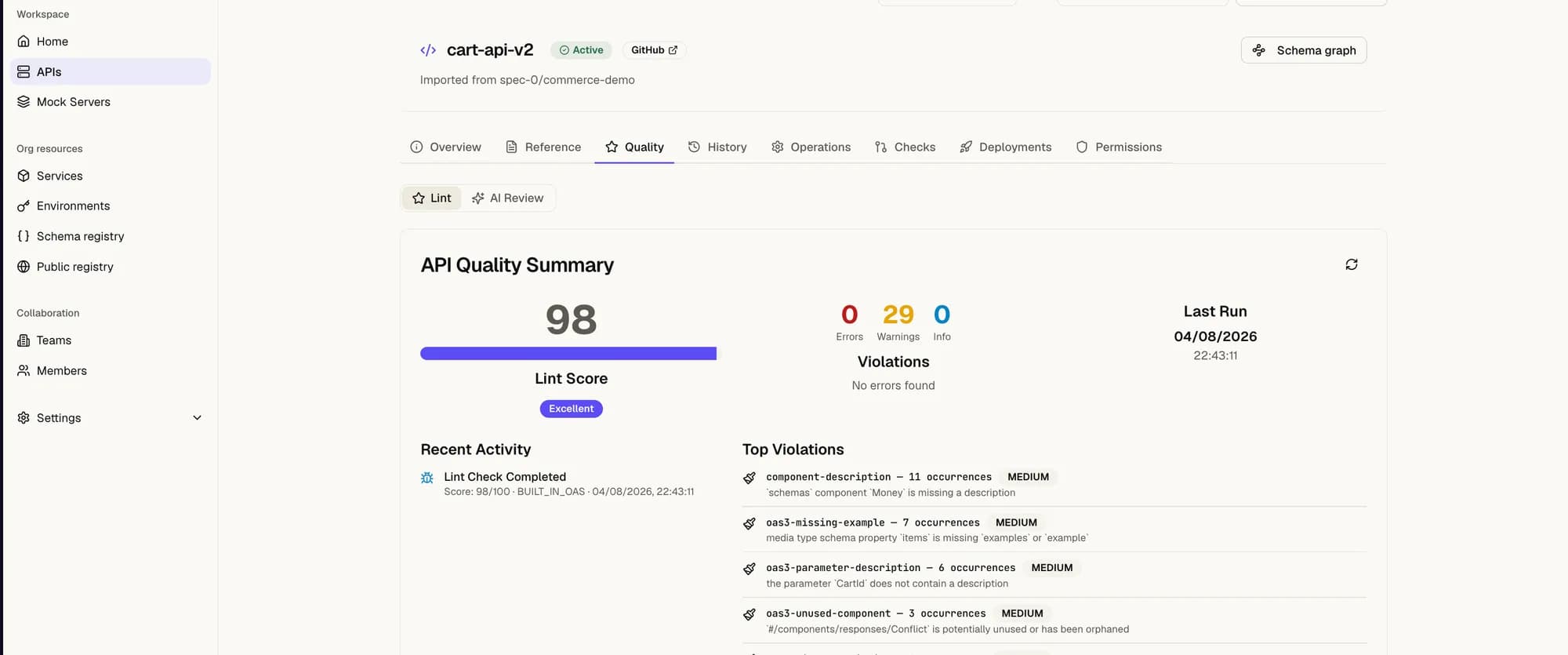Open Environments key icon
The height and width of the screenshot is (655, 1568).
[24, 206]
